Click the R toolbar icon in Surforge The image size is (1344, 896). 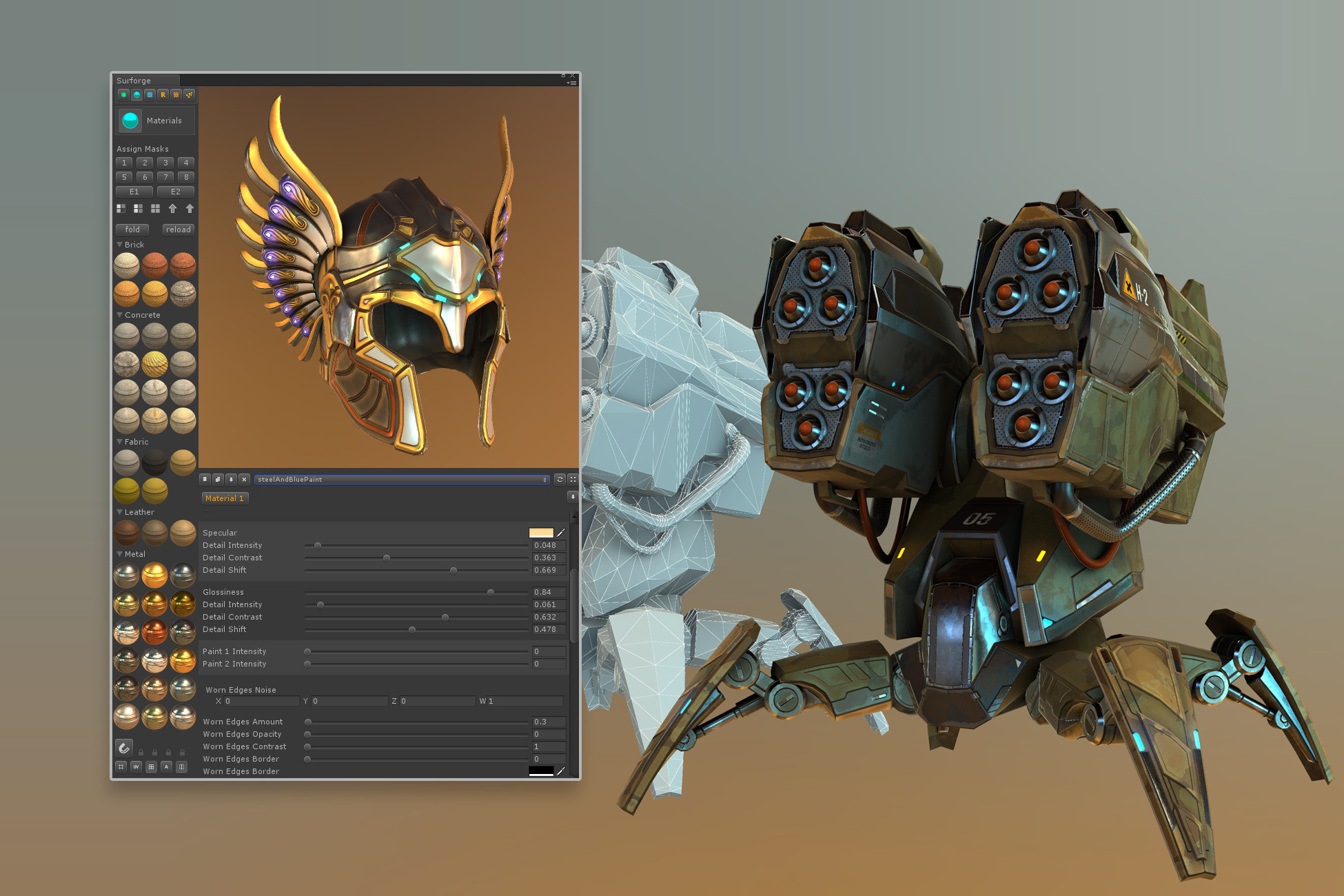pos(162,95)
